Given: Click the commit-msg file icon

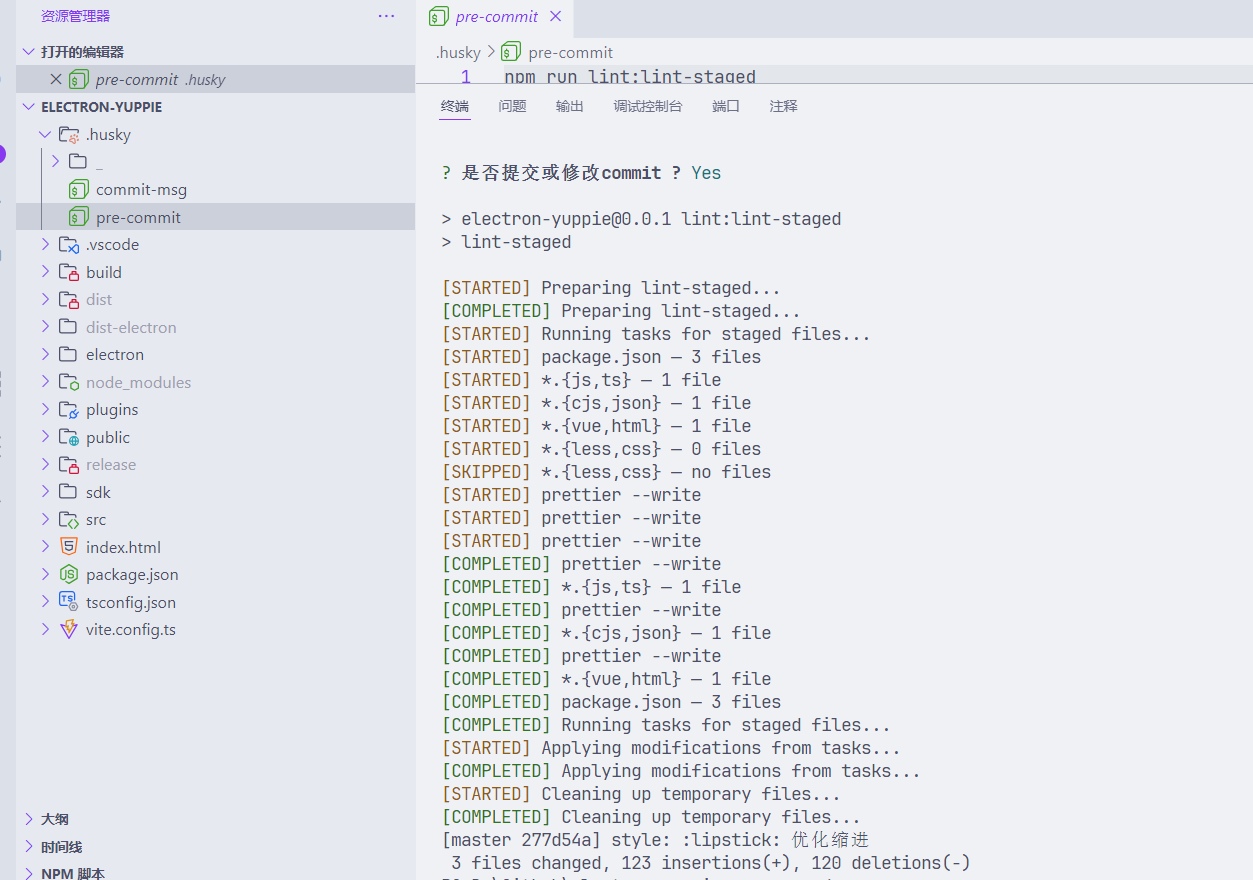Looking at the screenshot, I should [x=78, y=189].
